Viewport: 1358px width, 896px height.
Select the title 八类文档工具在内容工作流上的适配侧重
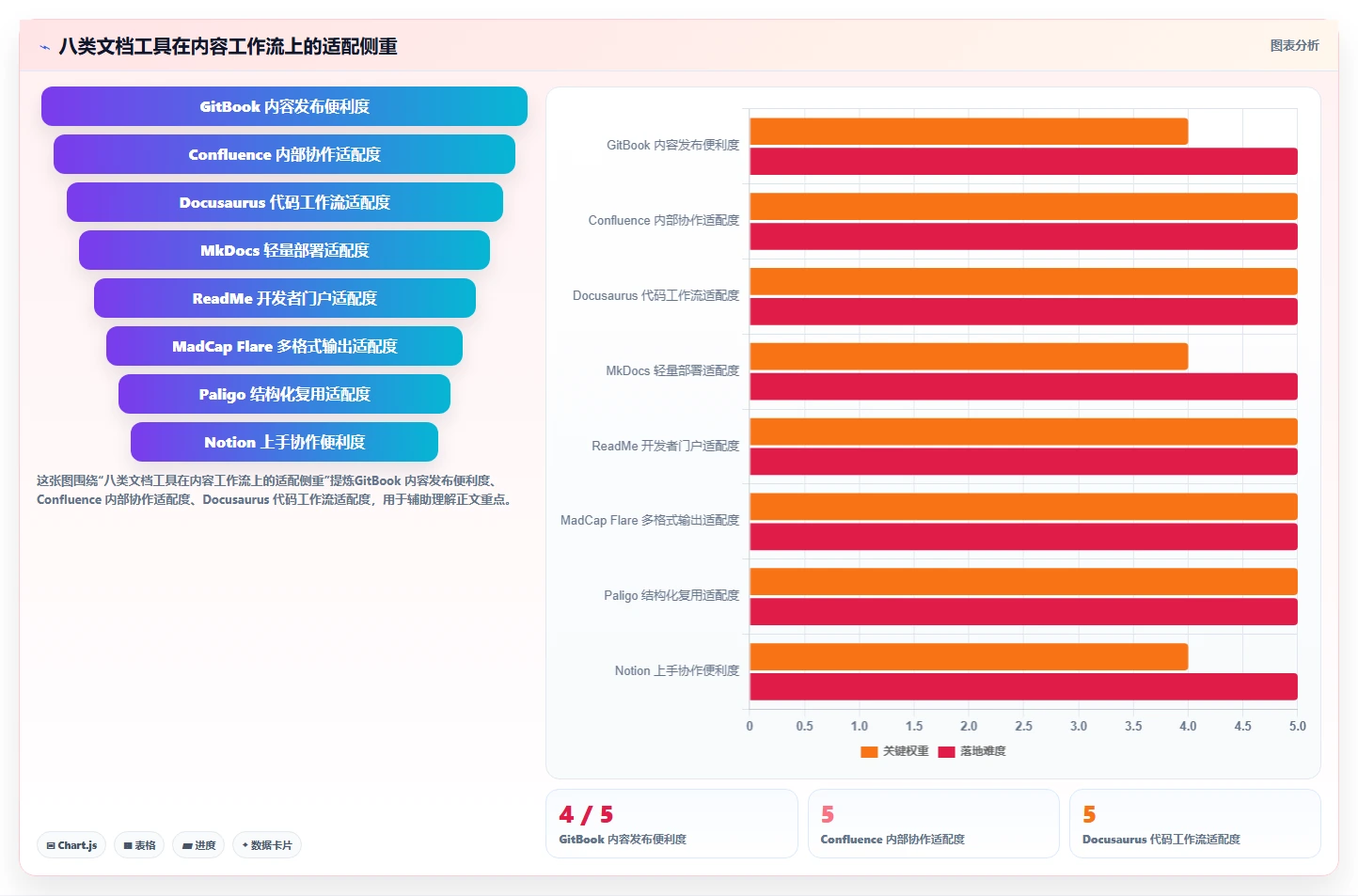pyautogui.click(x=228, y=46)
